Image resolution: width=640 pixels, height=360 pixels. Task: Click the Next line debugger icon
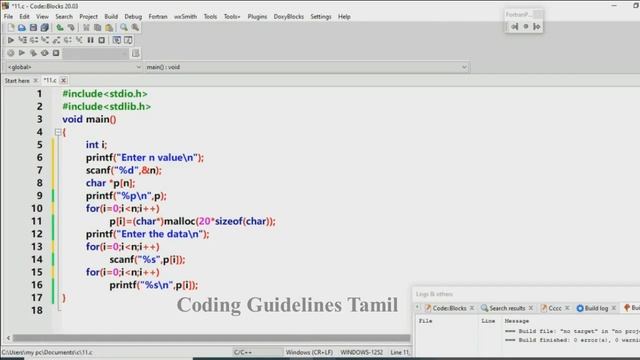pos(34,40)
